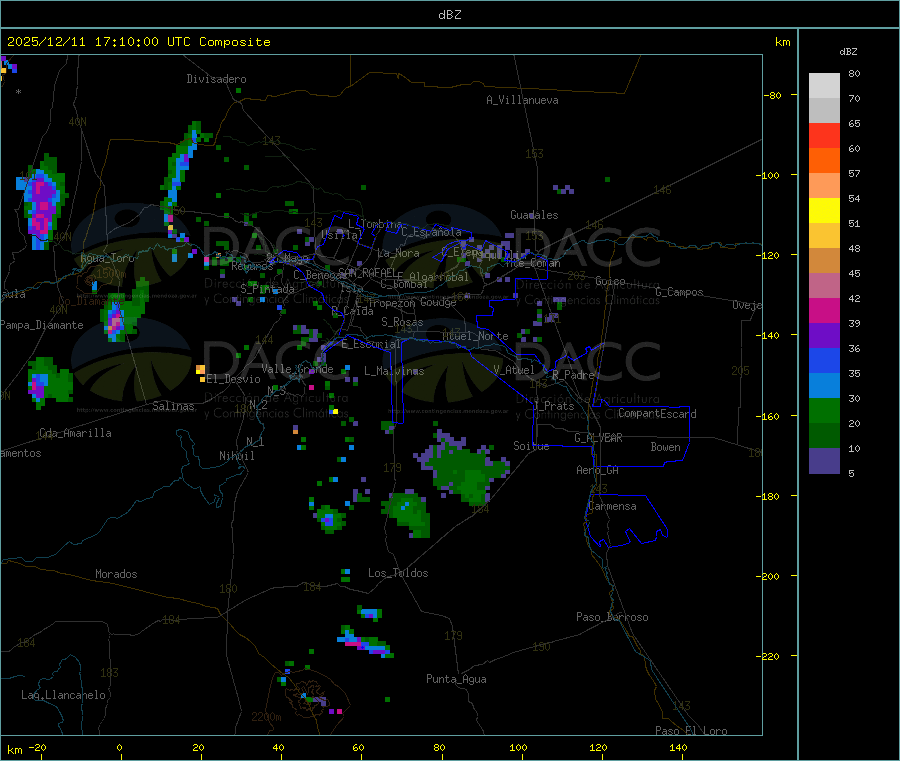Click the magenta 39-42 dBZ legend swatch
This screenshot has width=900, height=761.
point(824,310)
